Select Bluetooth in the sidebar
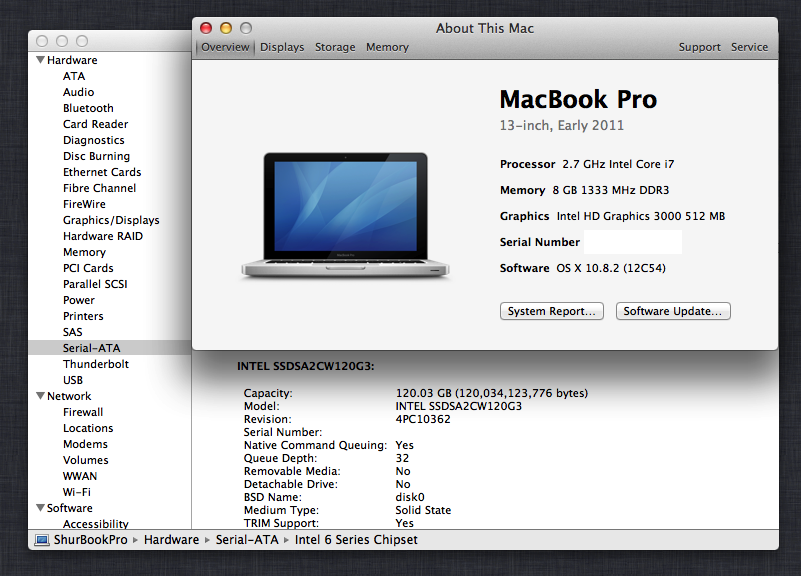This screenshot has height=576, width=801. coord(88,108)
